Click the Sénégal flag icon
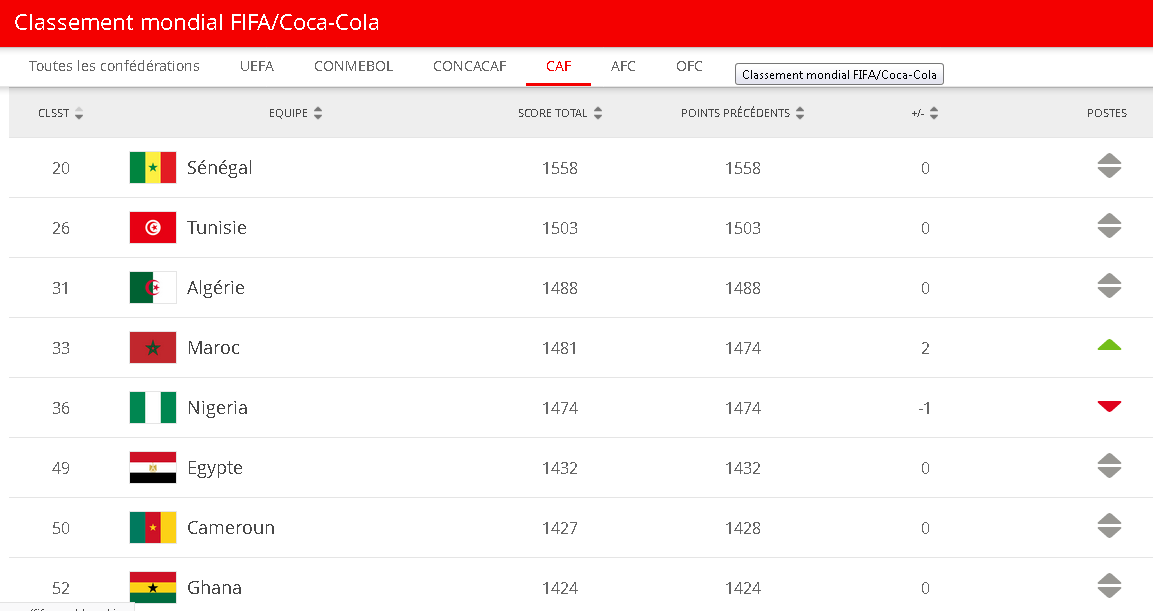 pyautogui.click(x=153, y=167)
